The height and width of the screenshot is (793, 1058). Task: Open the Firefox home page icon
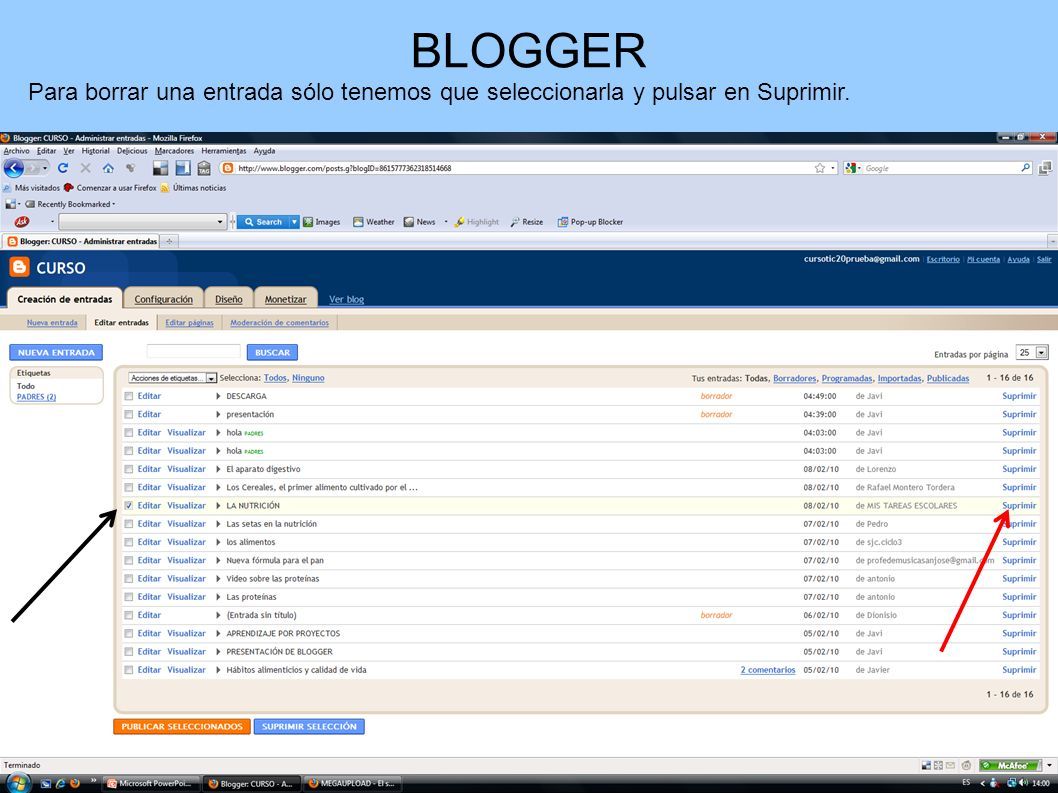tap(108, 168)
